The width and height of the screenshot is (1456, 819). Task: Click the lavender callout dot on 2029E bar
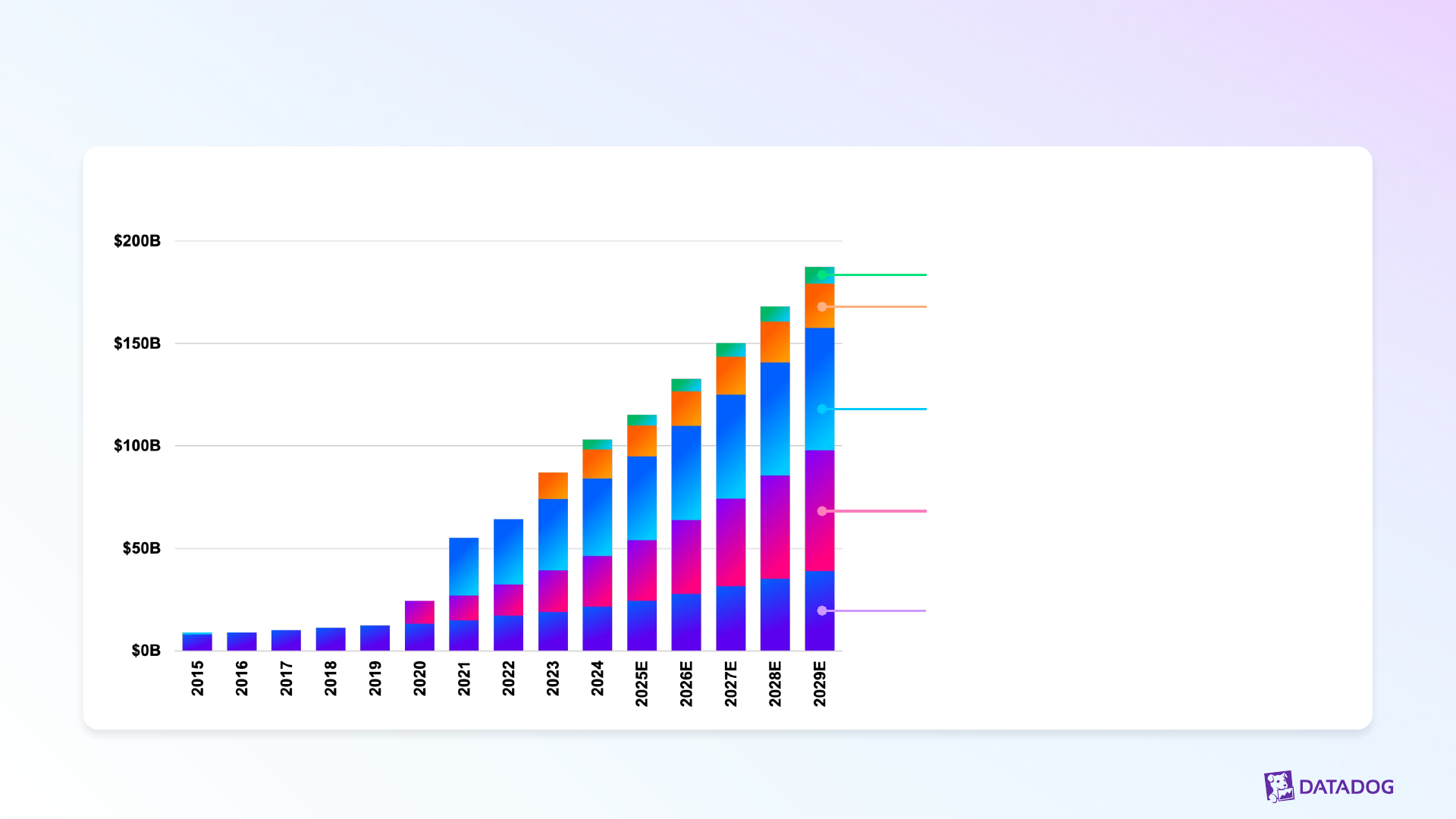pos(822,610)
